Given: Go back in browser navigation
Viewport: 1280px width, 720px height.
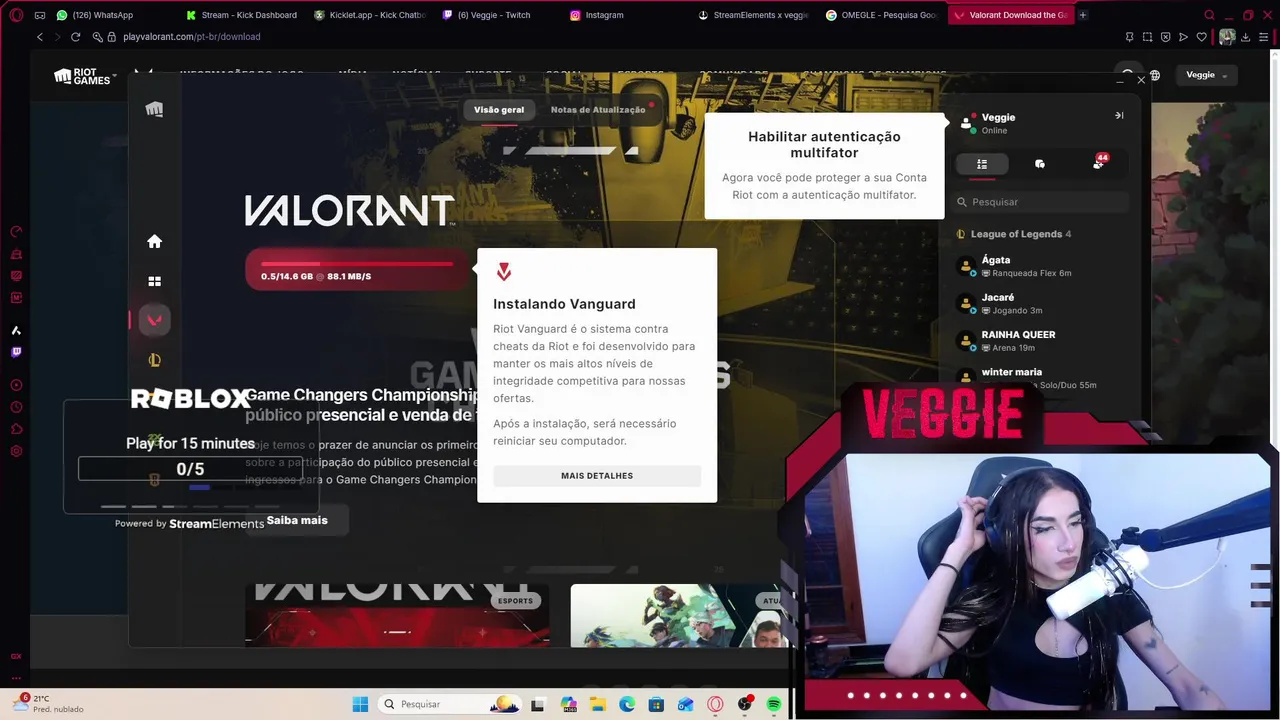Looking at the screenshot, I should point(40,37).
